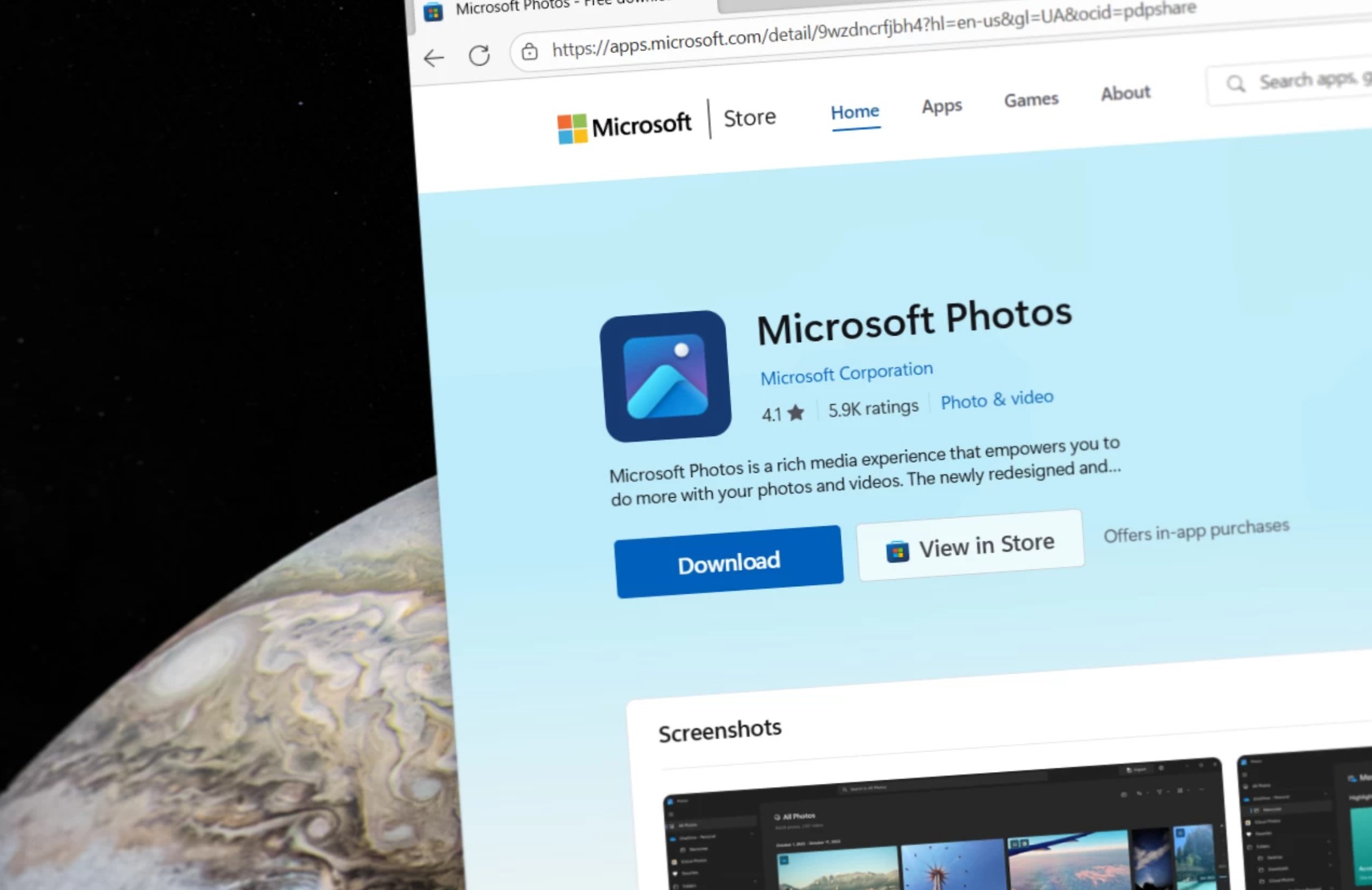
Task: Open the Home navigation tab
Action: 855,112
